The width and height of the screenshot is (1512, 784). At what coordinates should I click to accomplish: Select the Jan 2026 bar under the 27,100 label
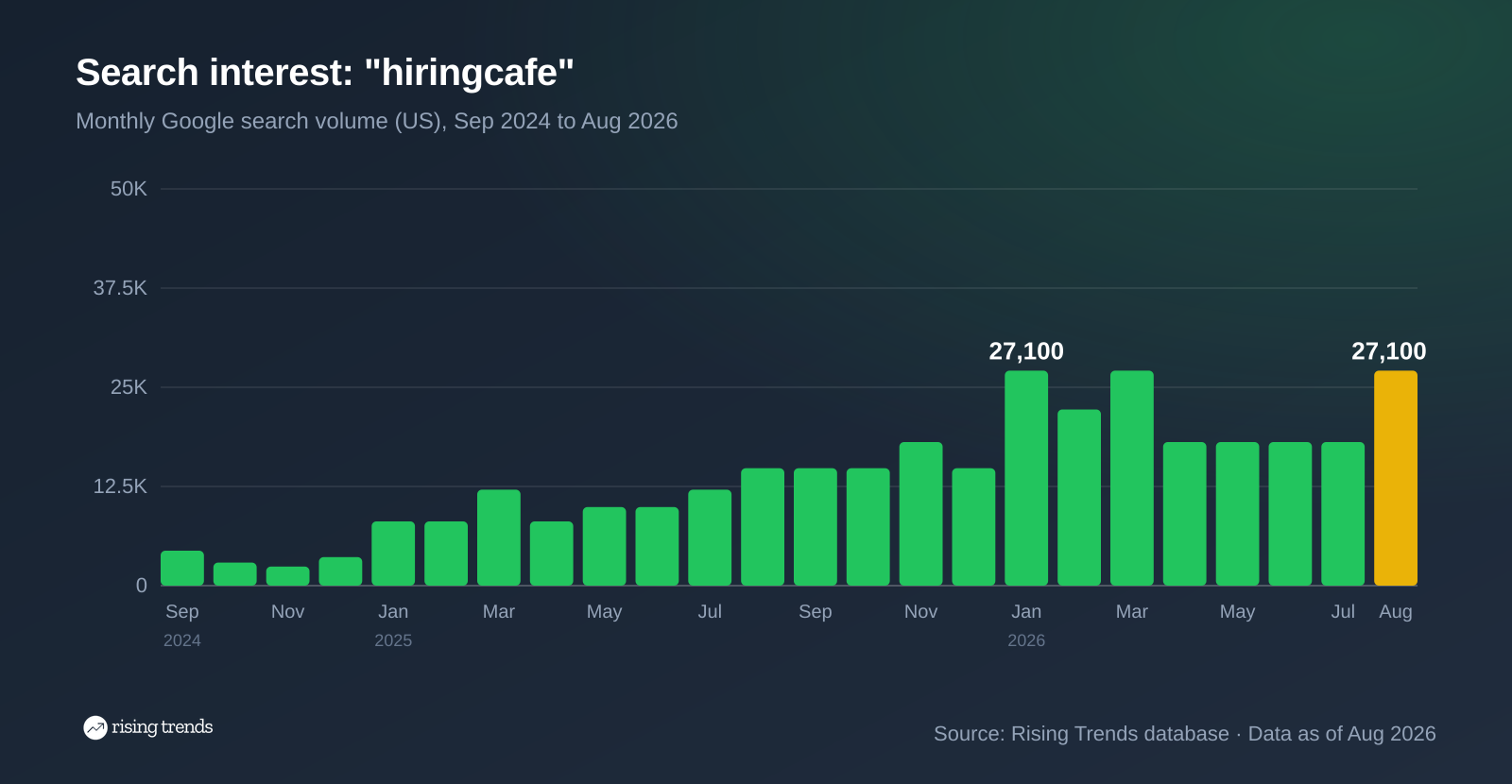coord(1026,478)
